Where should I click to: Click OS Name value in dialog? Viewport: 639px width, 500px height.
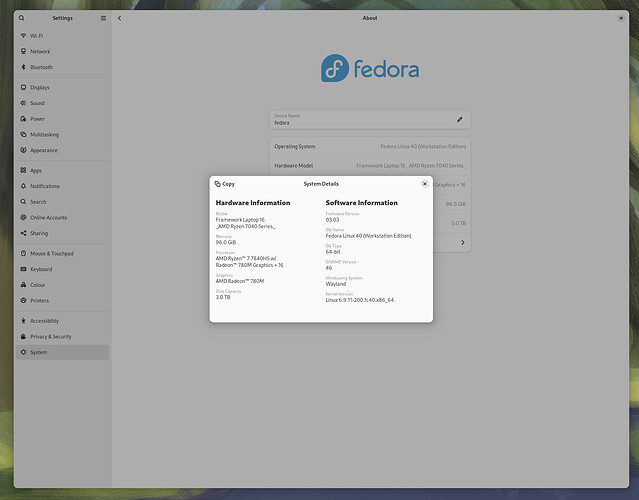(368, 236)
